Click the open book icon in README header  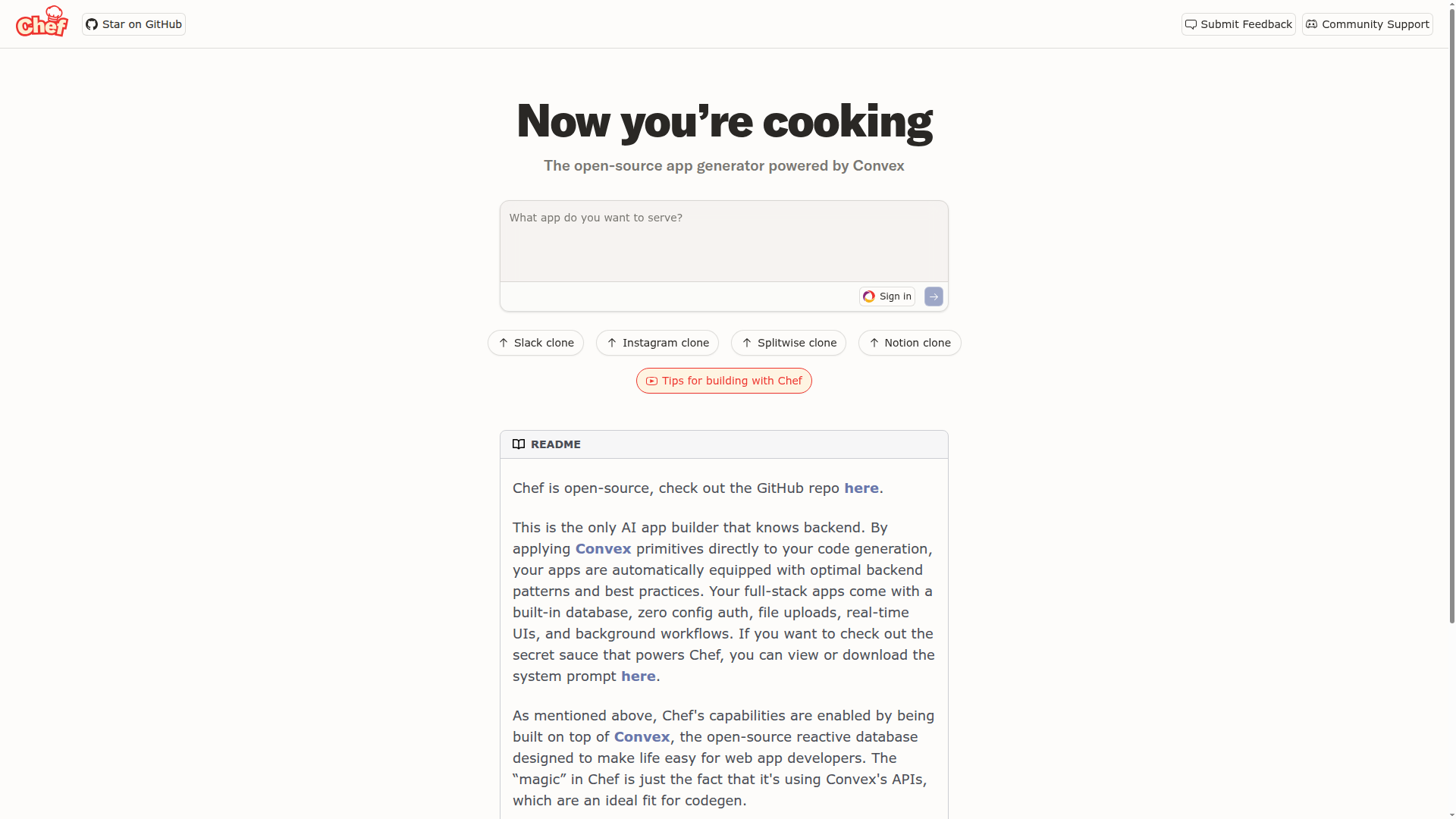tap(519, 444)
